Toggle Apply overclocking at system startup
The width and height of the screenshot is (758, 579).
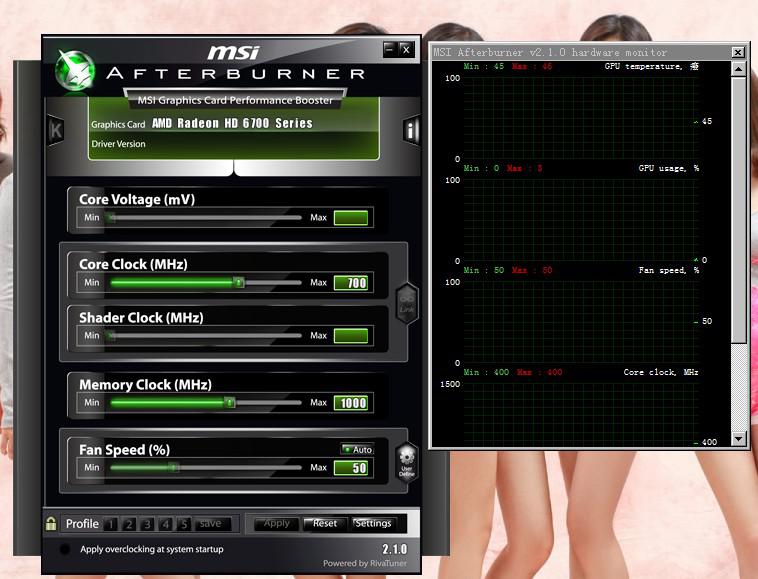coord(65,549)
